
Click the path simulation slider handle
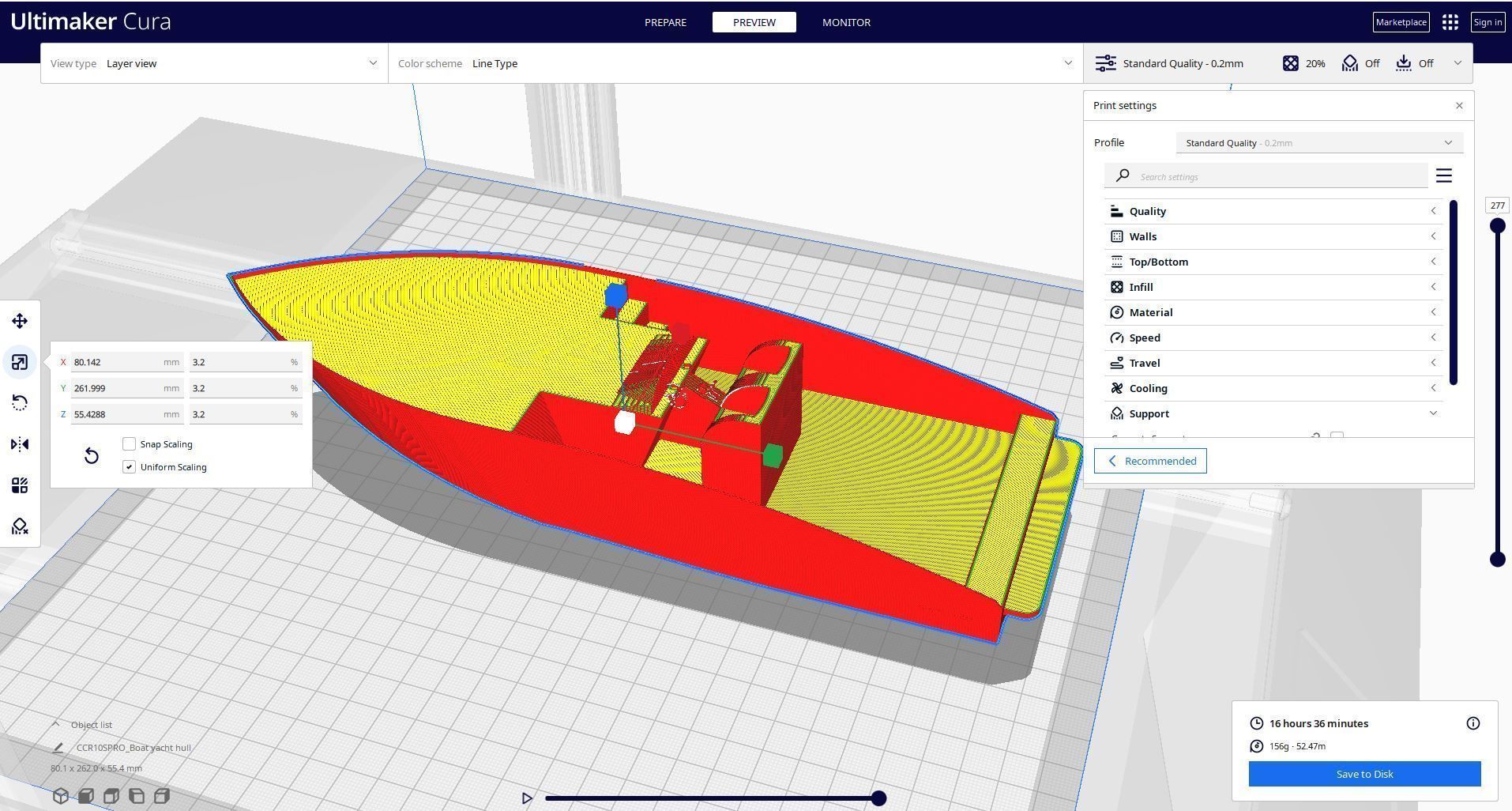click(x=878, y=798)
